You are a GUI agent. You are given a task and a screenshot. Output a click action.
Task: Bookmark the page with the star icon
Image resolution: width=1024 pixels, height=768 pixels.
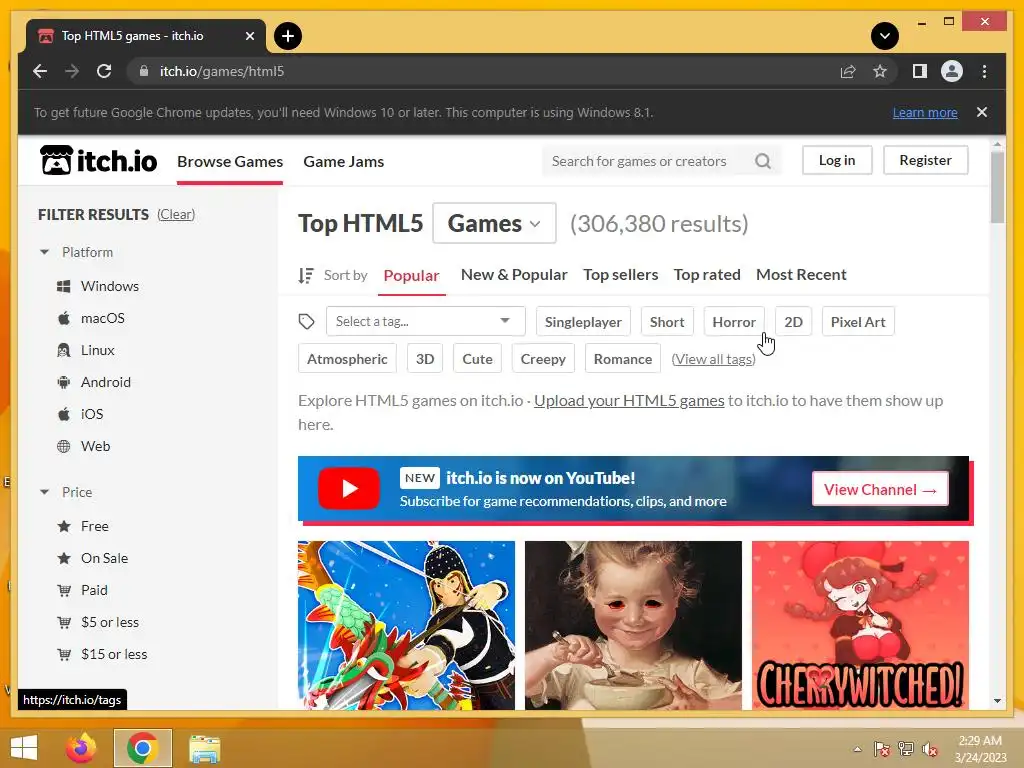(x=880, y=71)
